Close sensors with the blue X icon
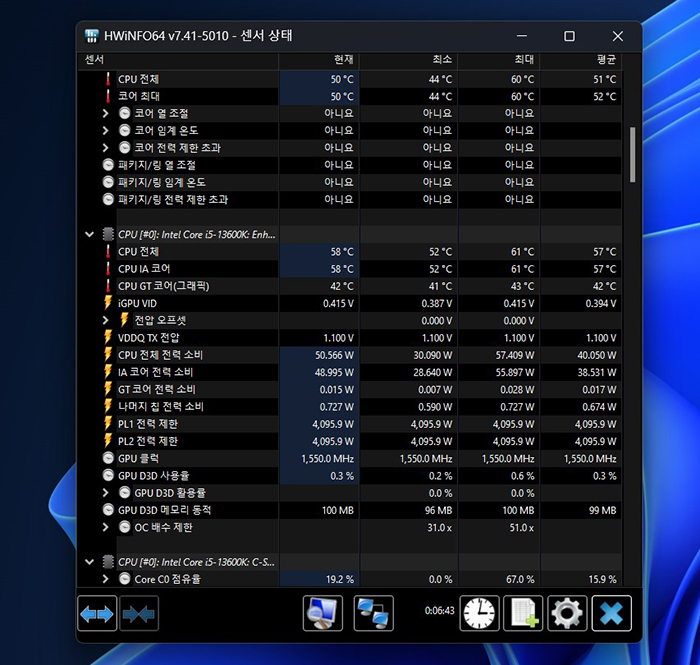The width and height of the screenshot is (700, 665). (x=611, y=613)
